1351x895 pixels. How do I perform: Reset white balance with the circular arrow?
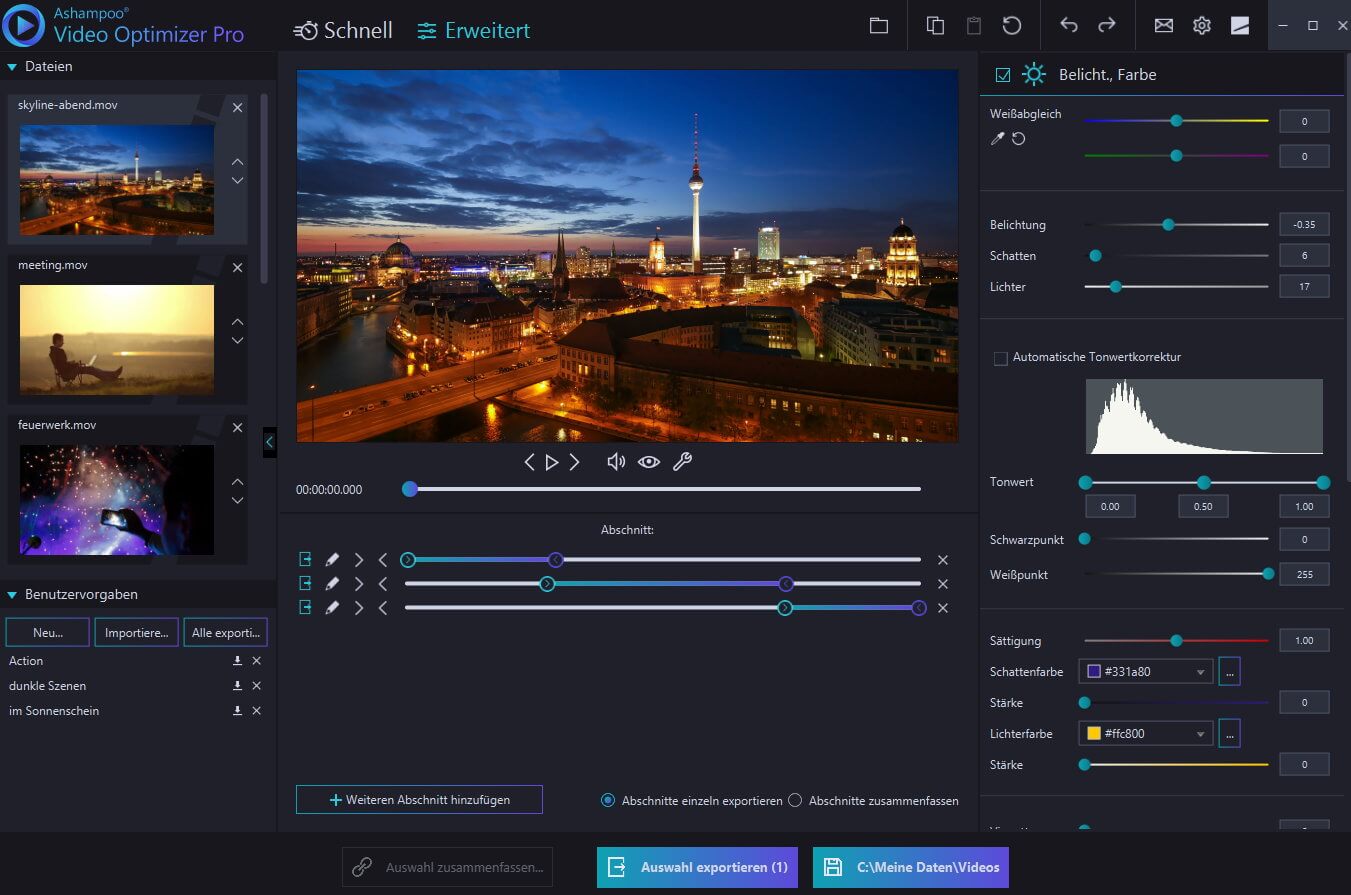[x=1018, y=139]
